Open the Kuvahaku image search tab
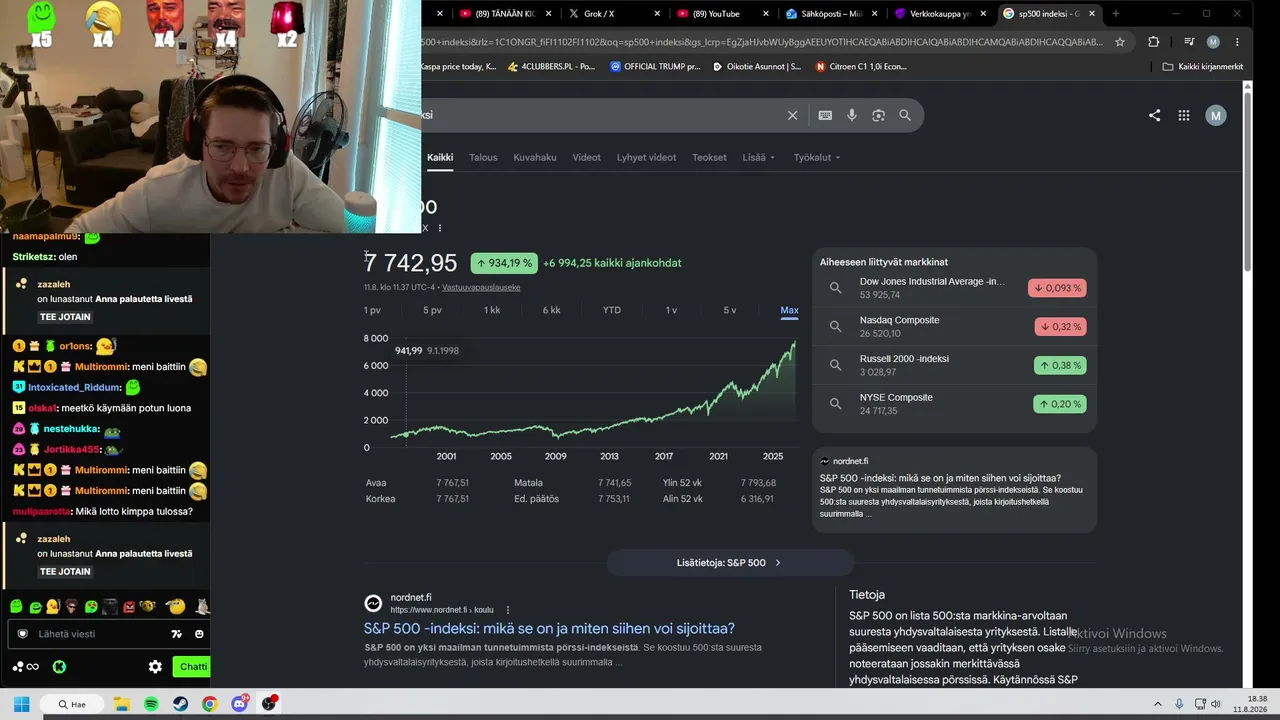Image resolution: width=1280 pixels, height=720 pixels. pos(535,157)
